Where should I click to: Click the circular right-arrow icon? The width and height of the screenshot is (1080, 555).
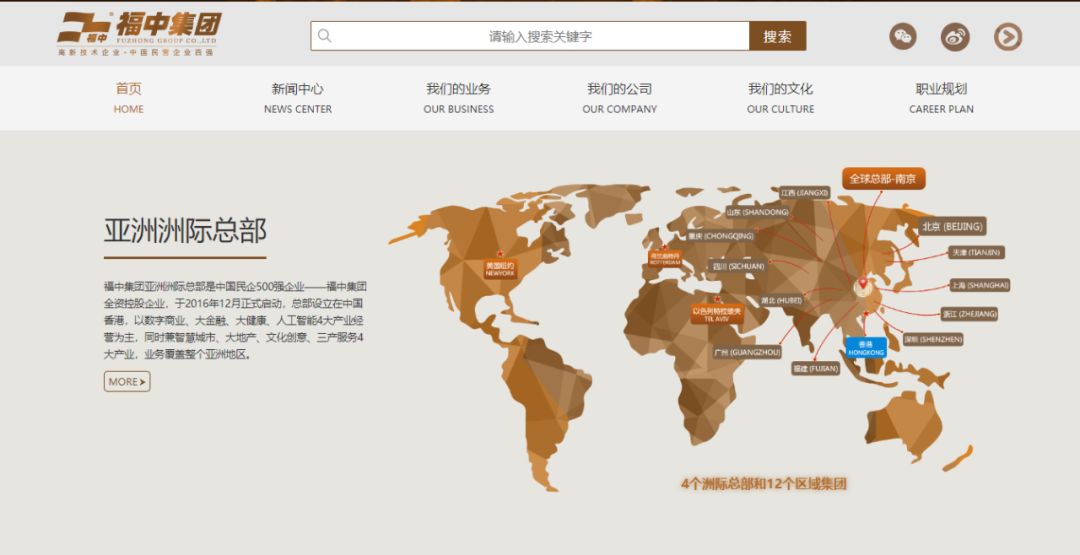[x=1007, y=37]
